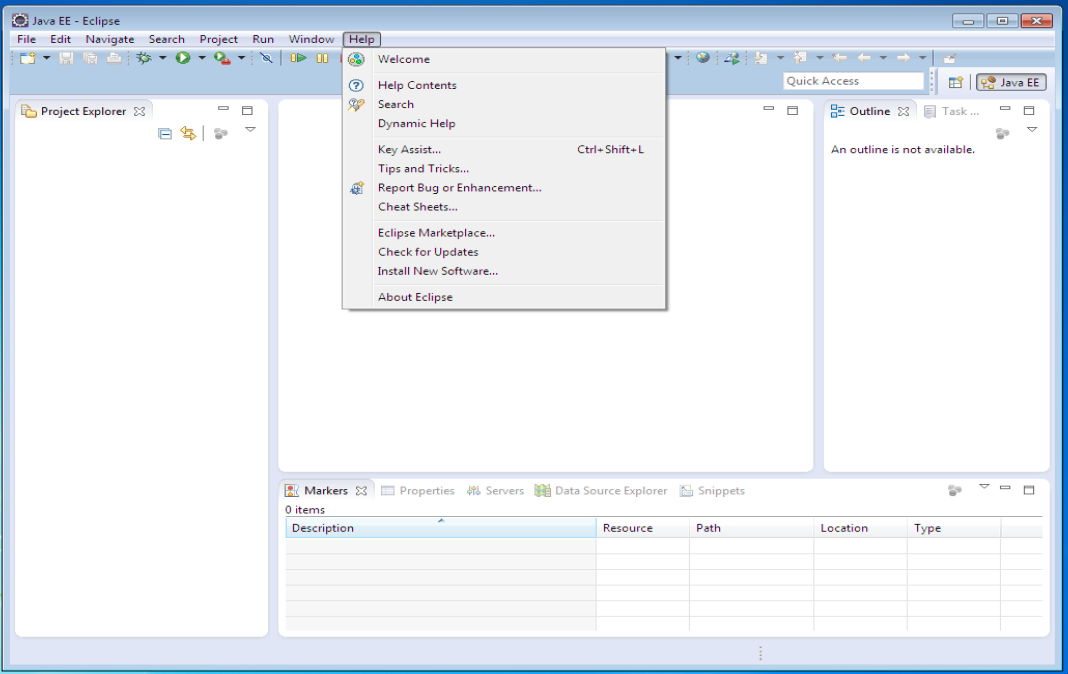Open the Forward history dropdown arrow
The height and width of the screenshot is (674, 1068).
923,59
